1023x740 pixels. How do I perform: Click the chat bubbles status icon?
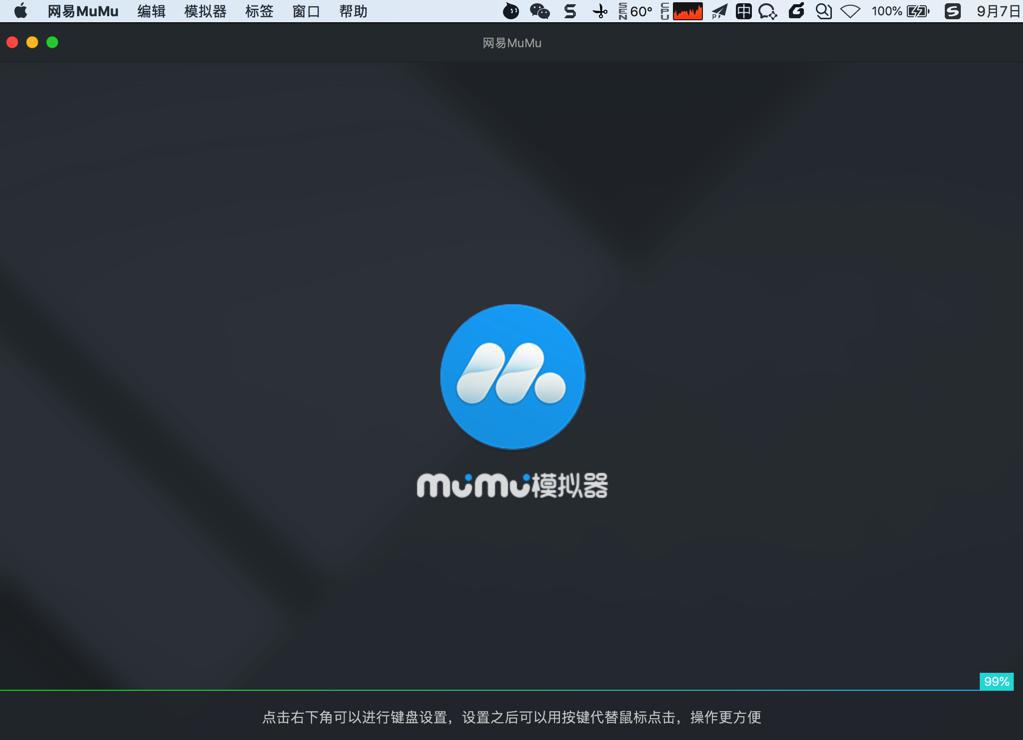pos(768,11)
